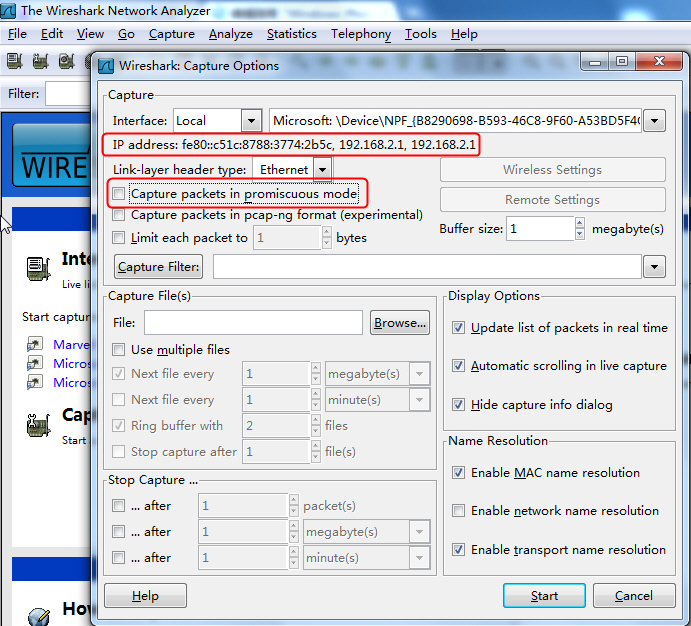Open the Edit menu

tap(52, 34)
